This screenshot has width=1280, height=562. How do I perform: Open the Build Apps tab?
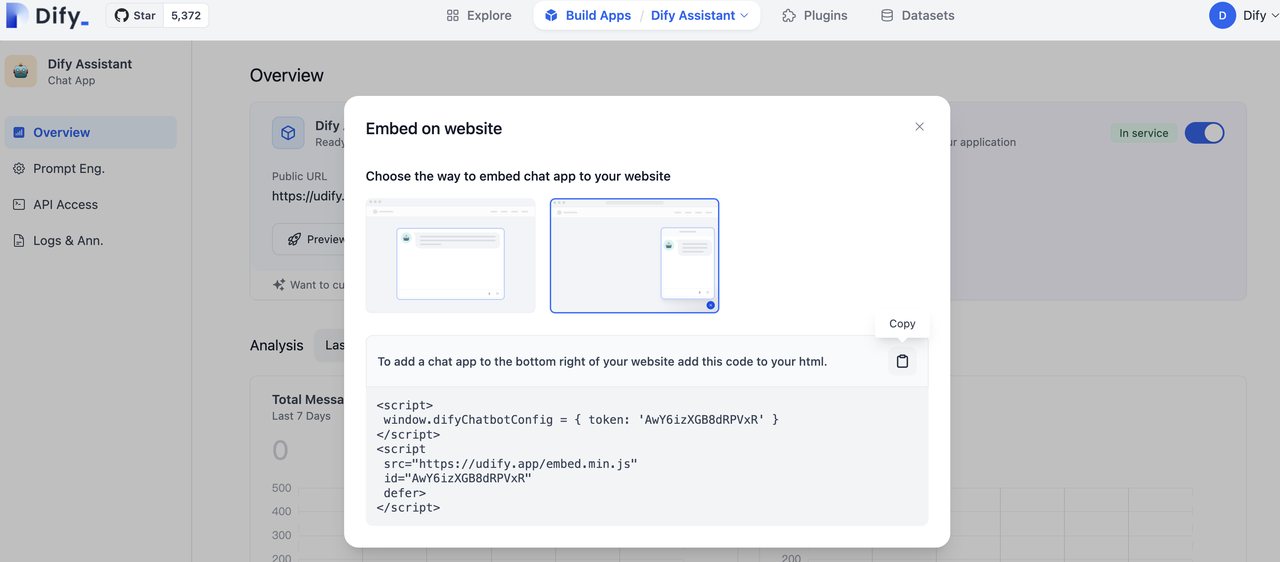click(588, 16)
